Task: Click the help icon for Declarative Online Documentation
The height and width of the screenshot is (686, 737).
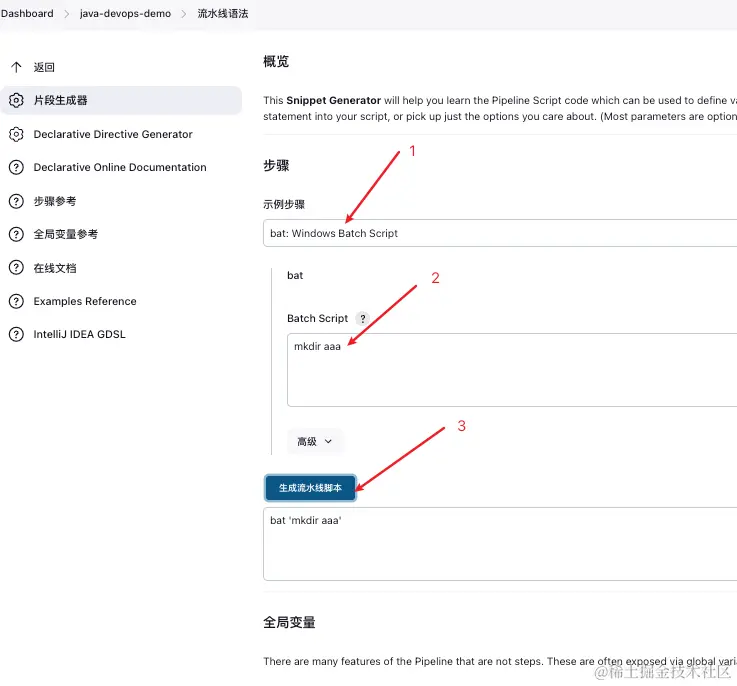Action: click(x=16, y=167)
